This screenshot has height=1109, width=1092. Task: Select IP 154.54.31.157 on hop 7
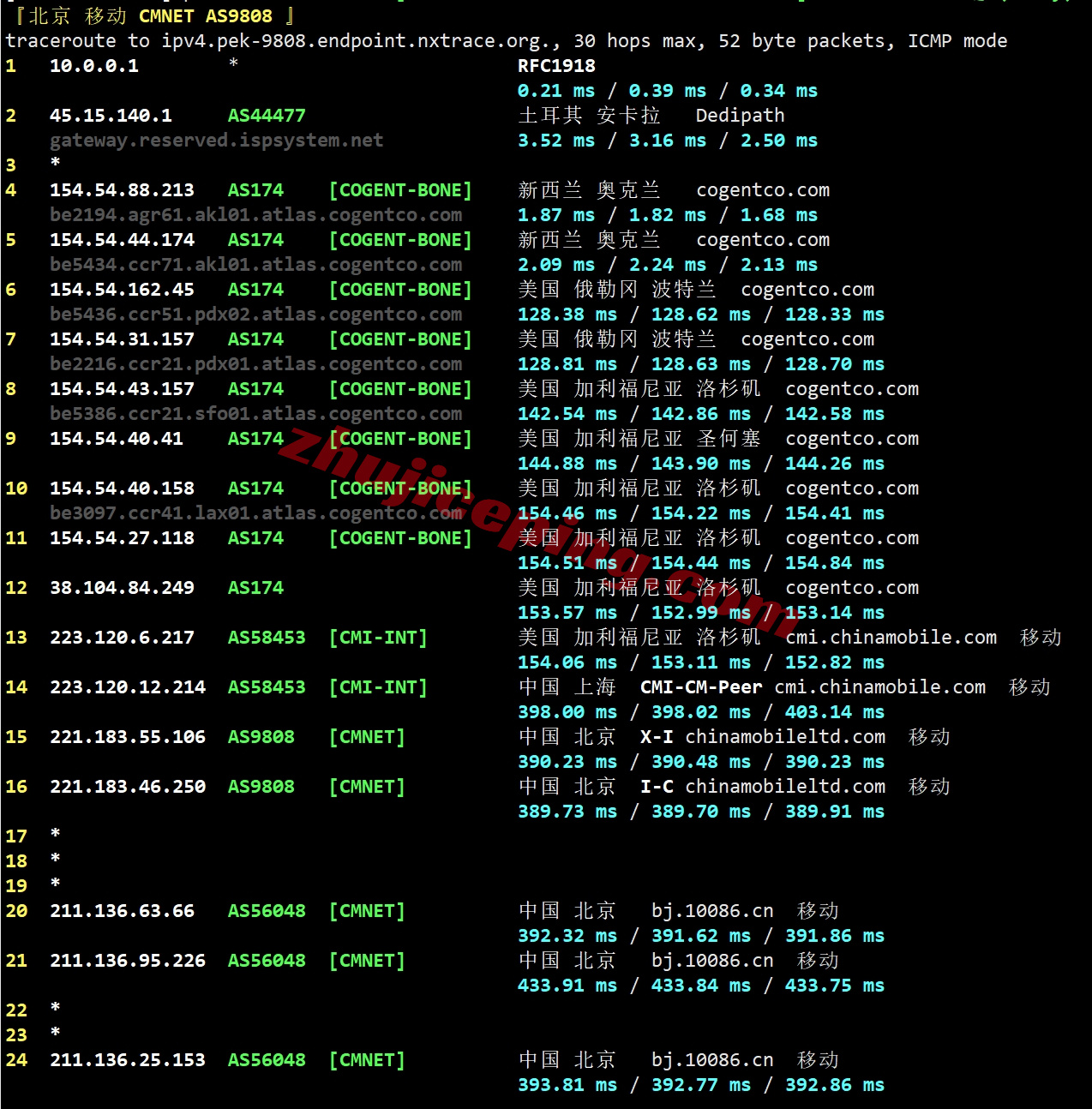coord(122,339)
